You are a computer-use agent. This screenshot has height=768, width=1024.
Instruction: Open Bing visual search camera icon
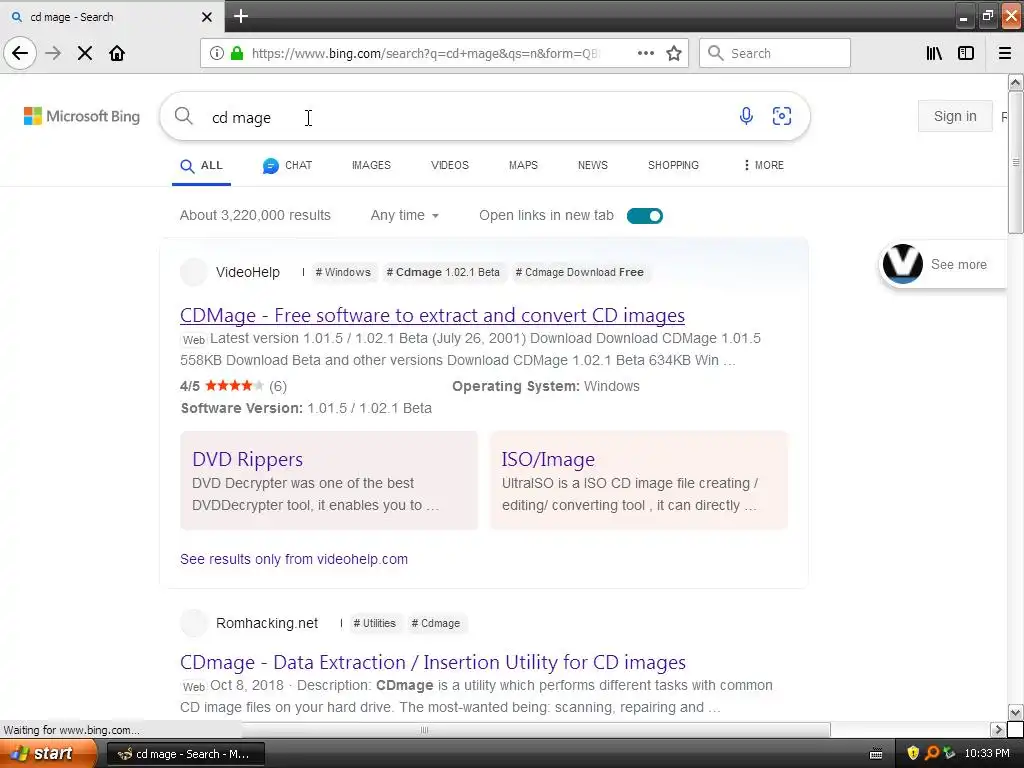point(782,116)
